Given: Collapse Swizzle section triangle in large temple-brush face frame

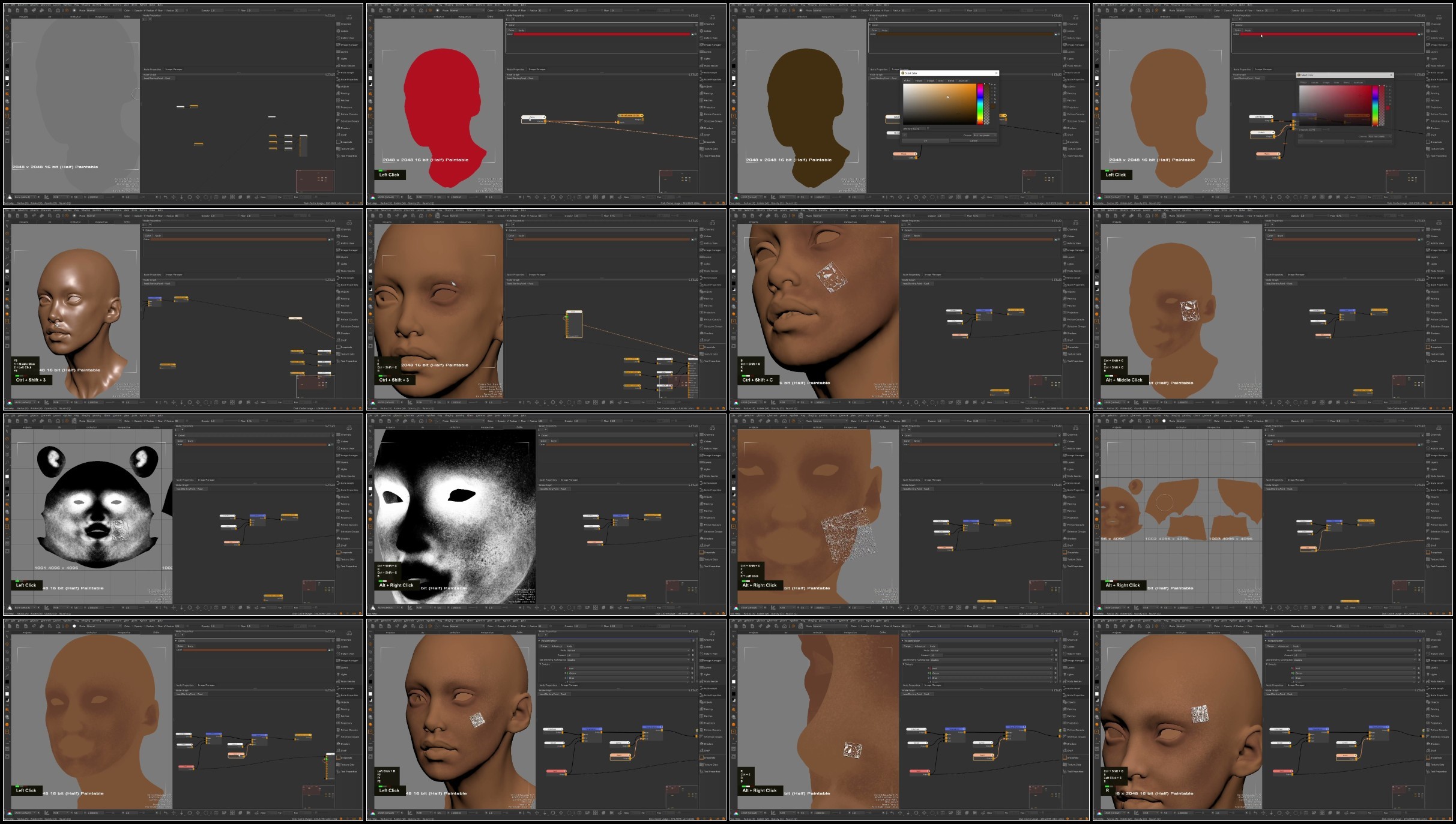Looking at the screenshot, I should [x=1266, y=664].
